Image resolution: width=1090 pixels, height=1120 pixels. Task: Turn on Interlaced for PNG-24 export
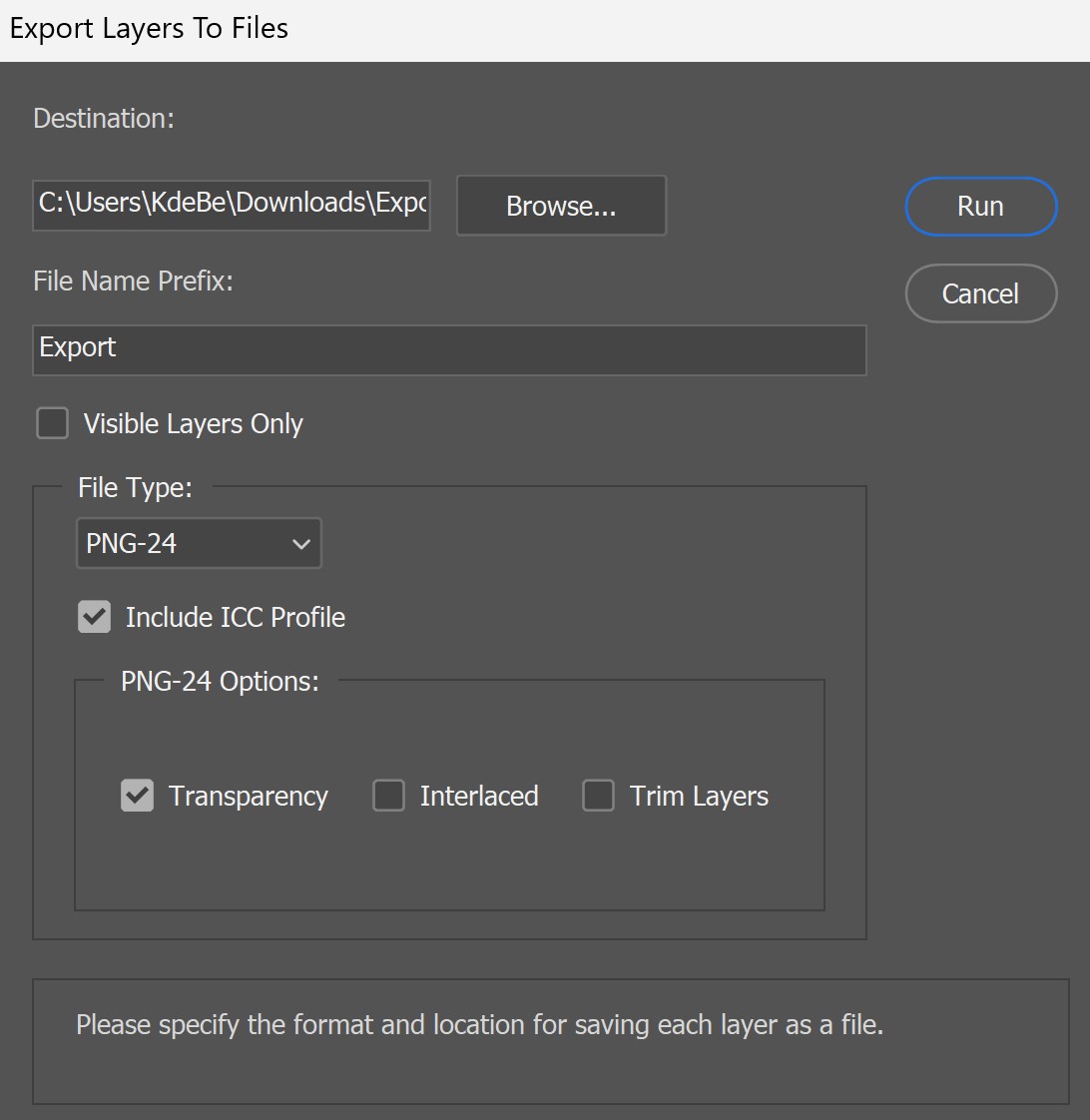[x=389, y=796]
